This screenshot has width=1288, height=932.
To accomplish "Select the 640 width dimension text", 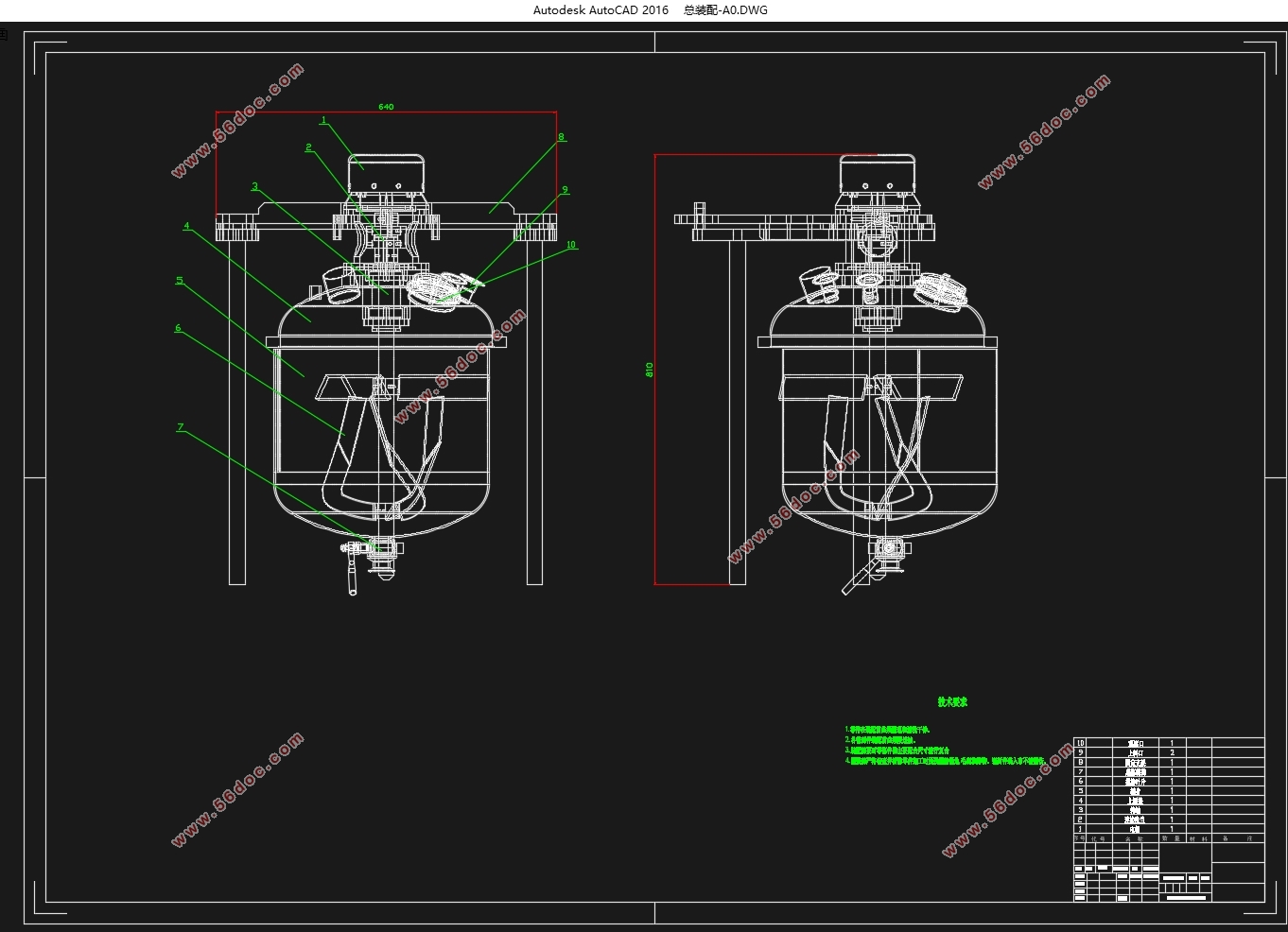I will pyautogui.click(x=386, y=107).
